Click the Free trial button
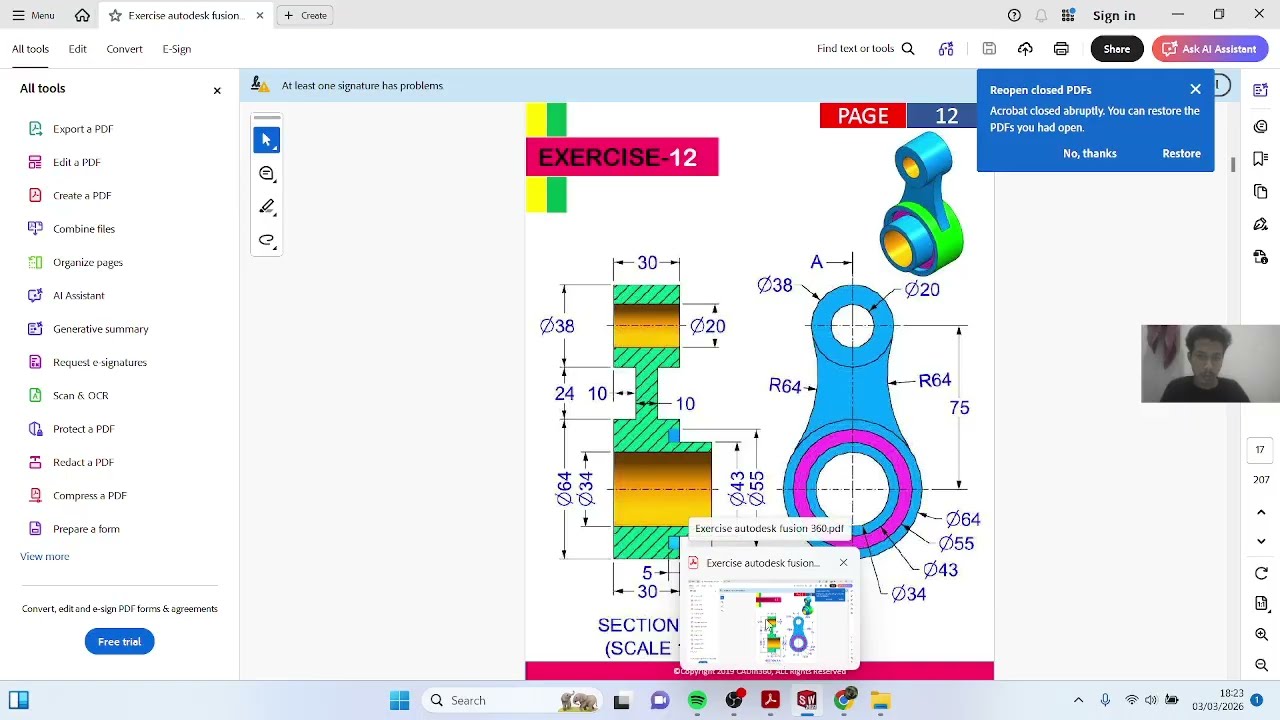 tap(119, 642)
